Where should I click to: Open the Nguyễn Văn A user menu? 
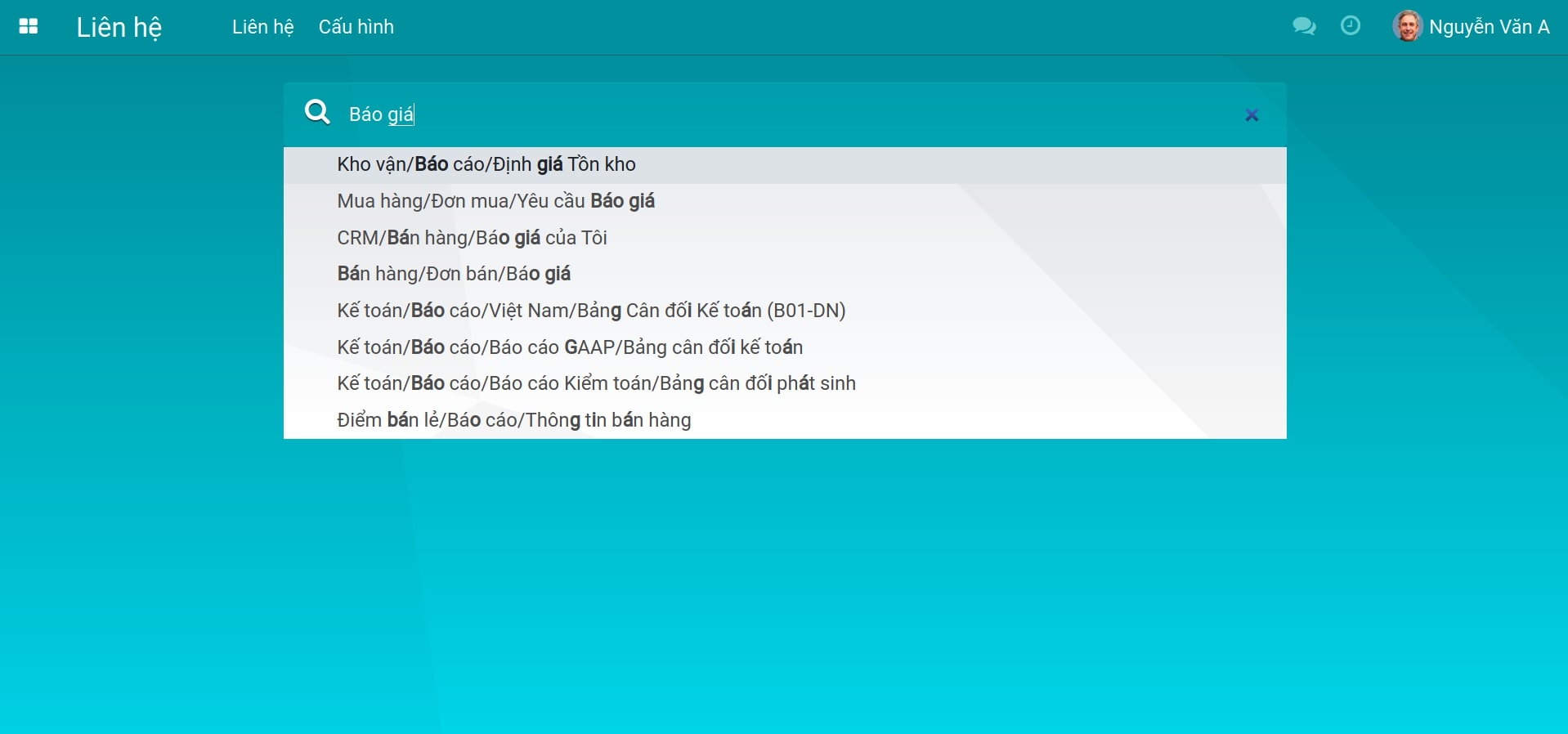point(1488,27)
